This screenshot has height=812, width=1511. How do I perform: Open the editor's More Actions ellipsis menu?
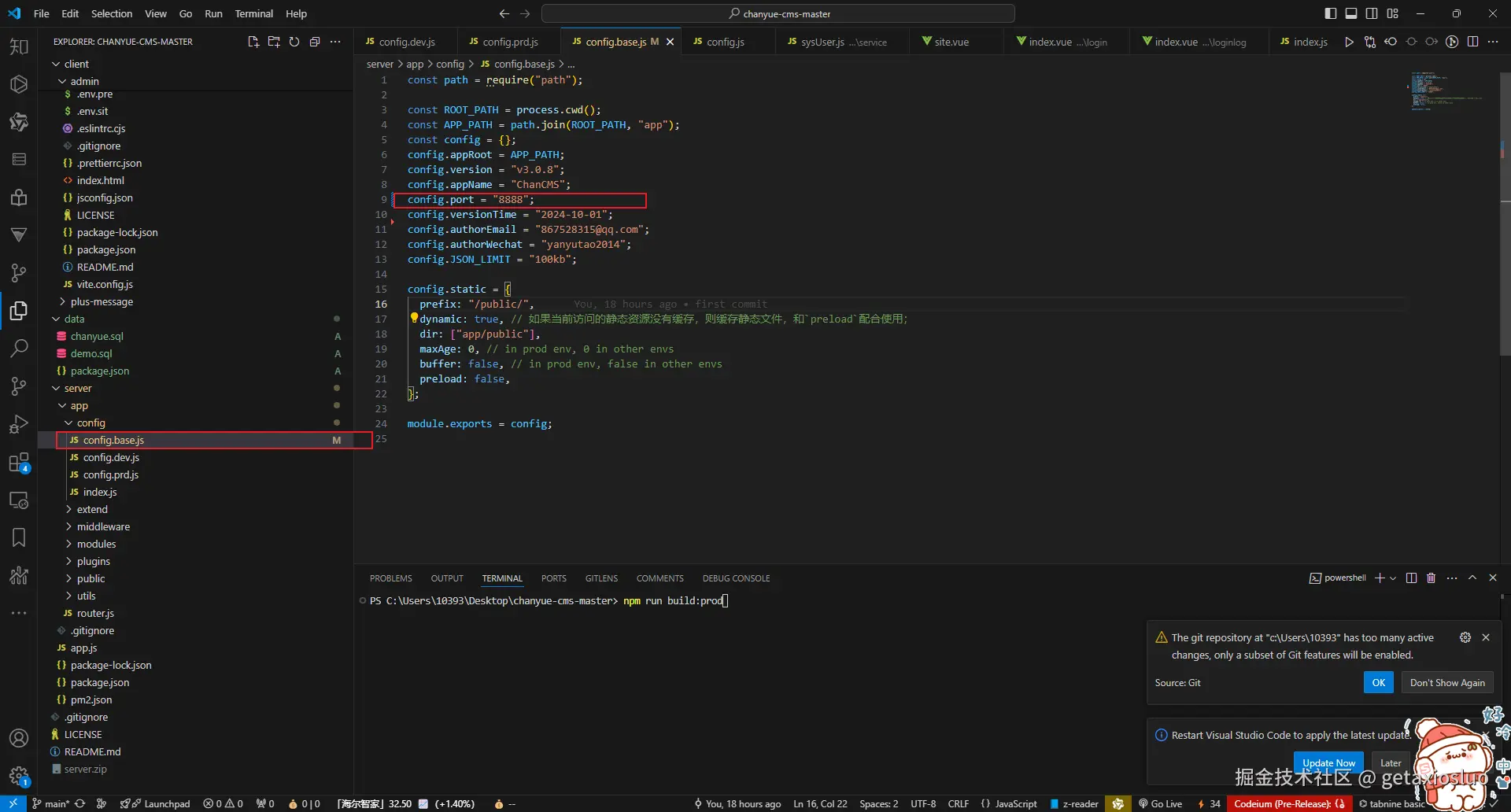pos(1493,42)
